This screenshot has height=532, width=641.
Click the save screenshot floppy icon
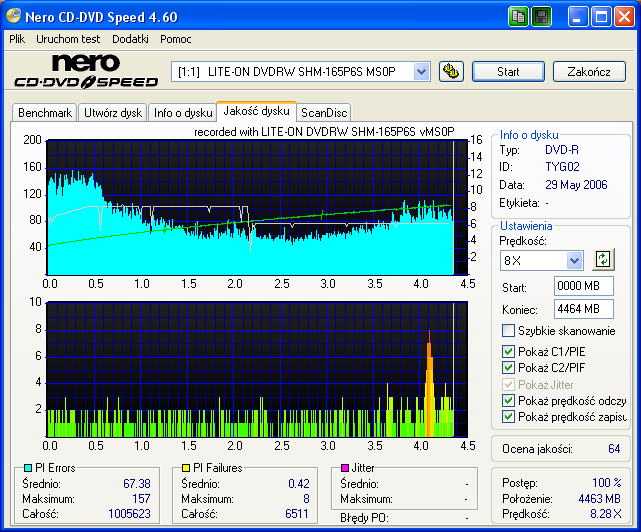[541, 17]
